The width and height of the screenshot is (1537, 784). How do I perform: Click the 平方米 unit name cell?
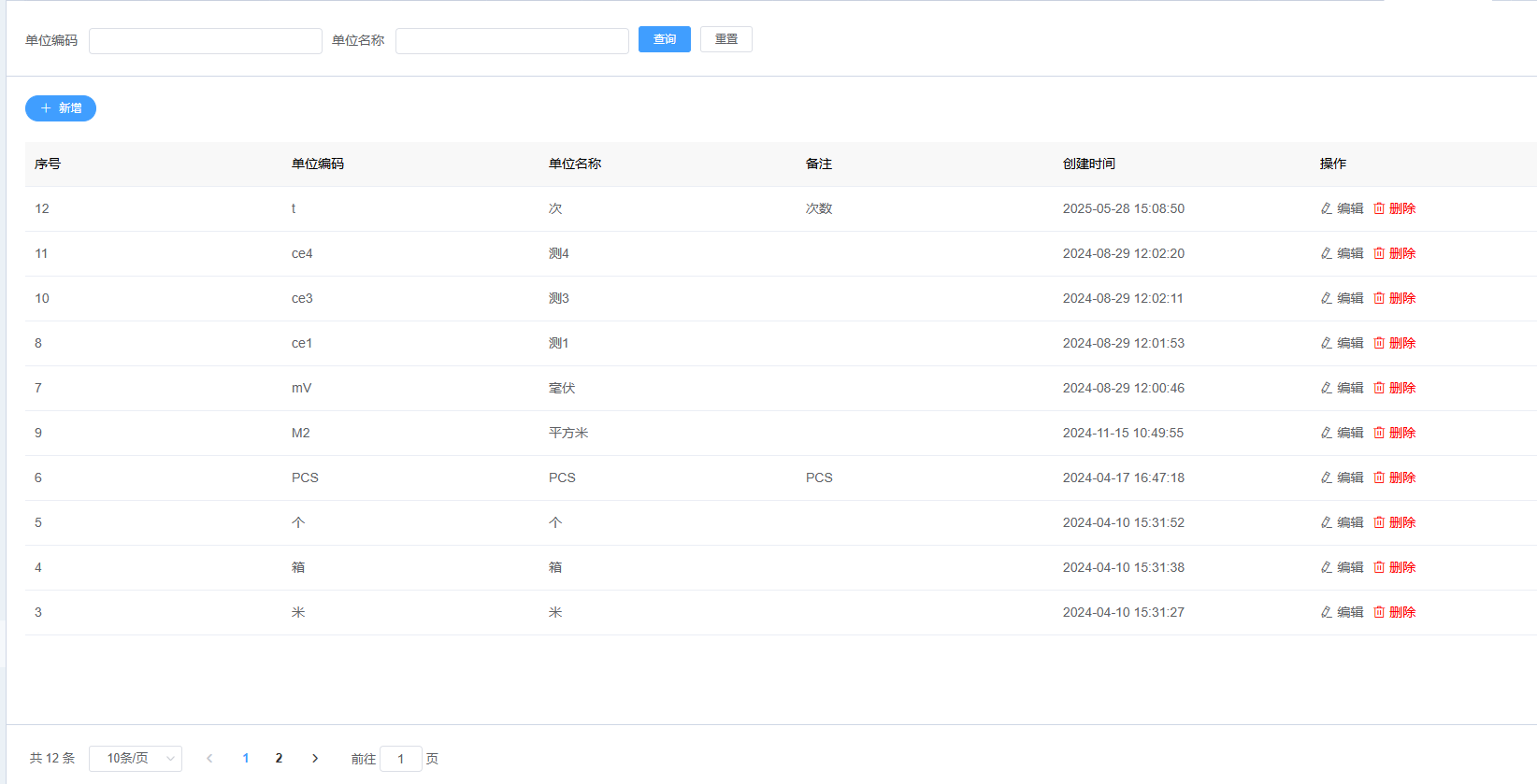[x=568, y=433]
